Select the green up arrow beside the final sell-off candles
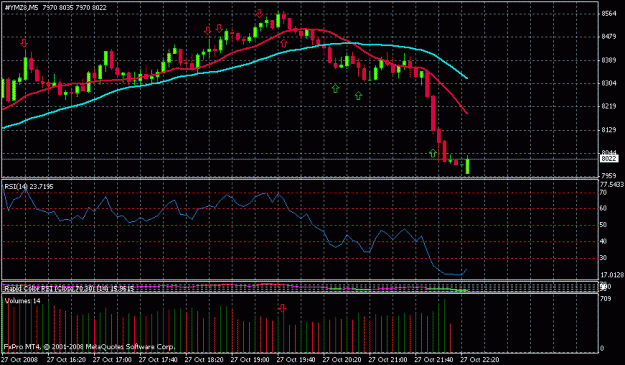Screen dimensions: 625x365 tap(433, 153)
